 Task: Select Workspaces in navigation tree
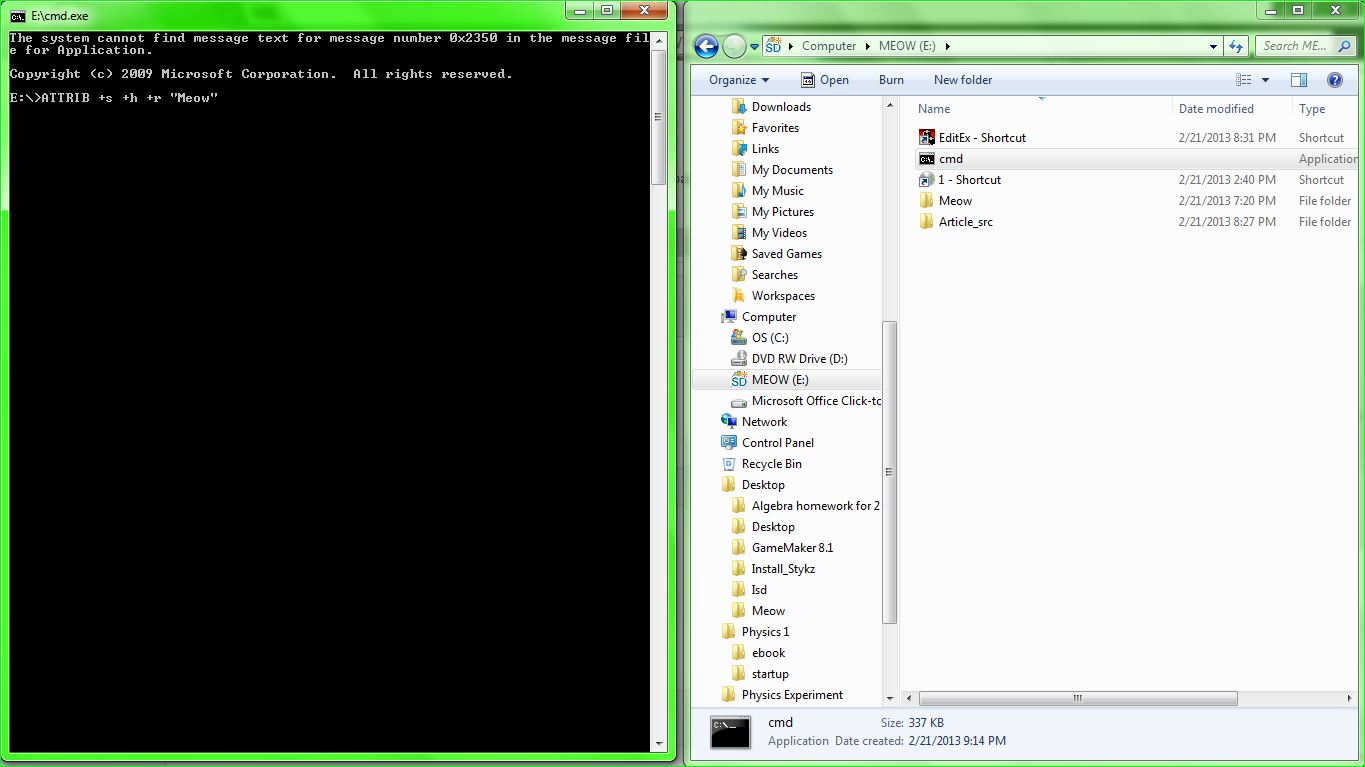tap(783, 296)
